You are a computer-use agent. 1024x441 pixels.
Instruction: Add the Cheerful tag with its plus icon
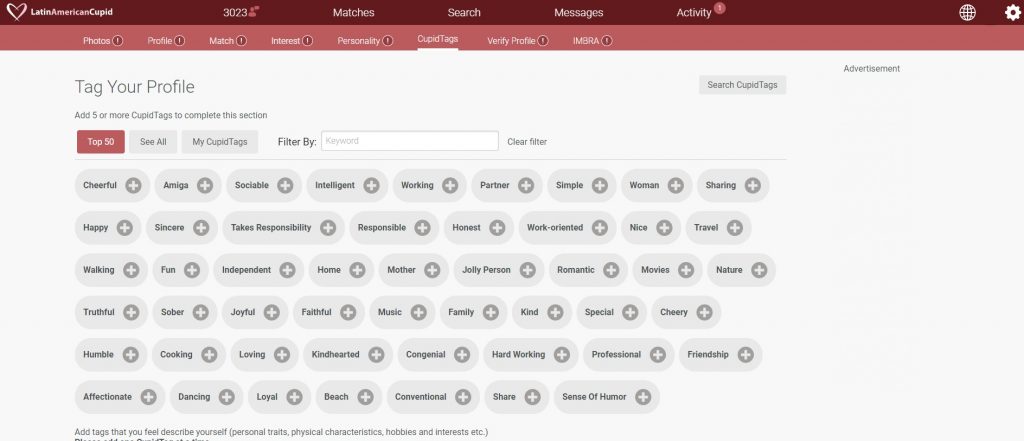(x=133, y=186)
